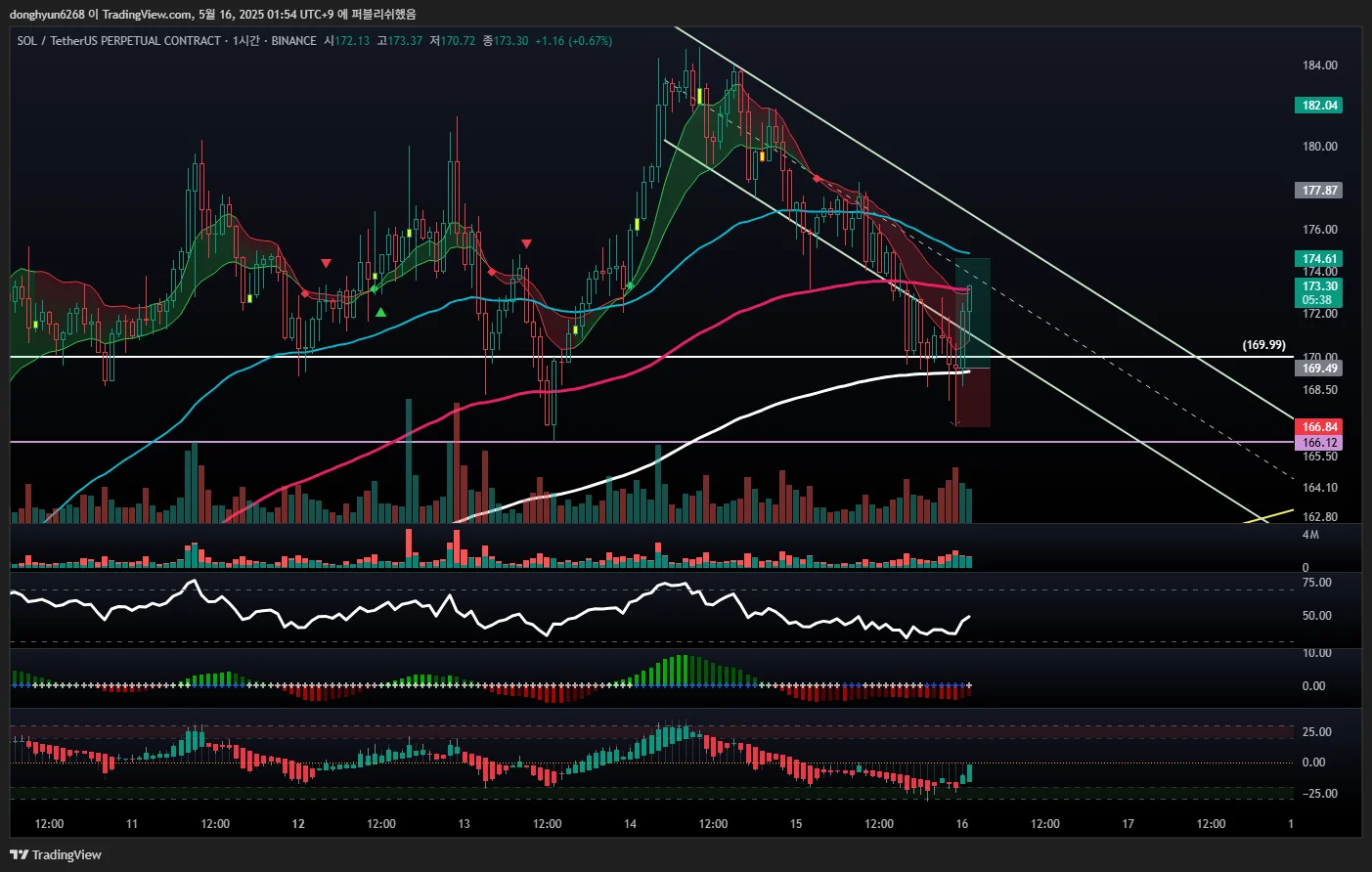
Task: Click the 180.00 price axis label
Action: [1319, 147]
